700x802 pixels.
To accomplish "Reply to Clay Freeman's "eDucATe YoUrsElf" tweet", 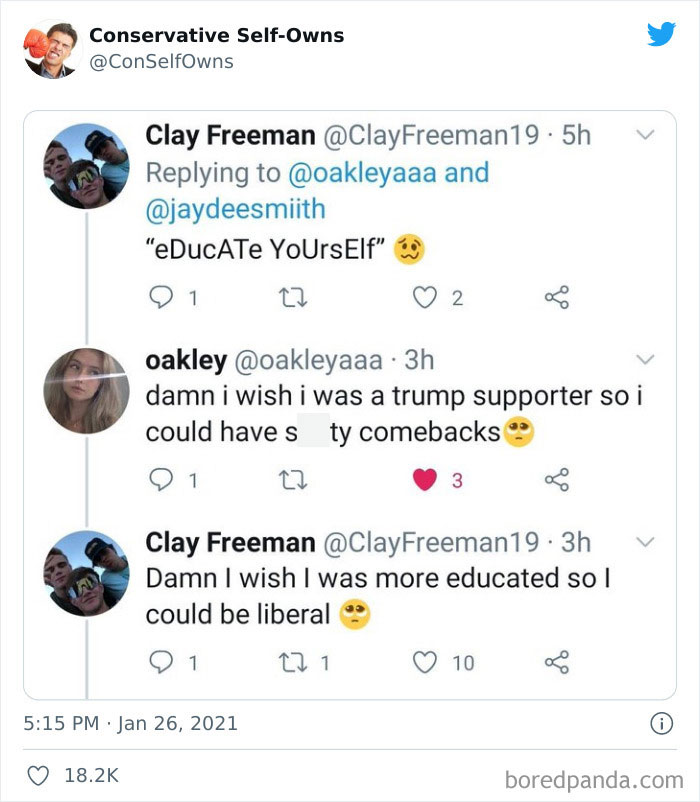I will (x=160, y=298).
